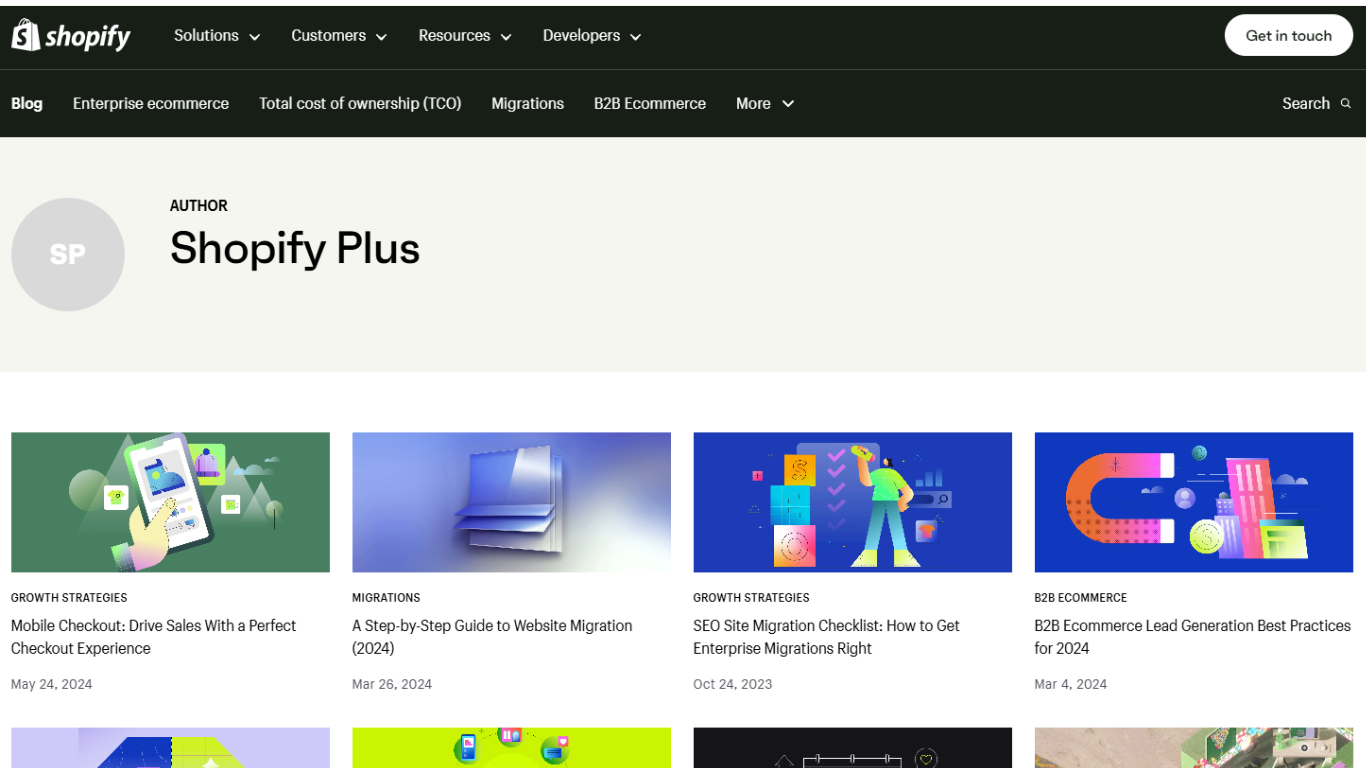Click the Shopify logo

pos(71,36)
